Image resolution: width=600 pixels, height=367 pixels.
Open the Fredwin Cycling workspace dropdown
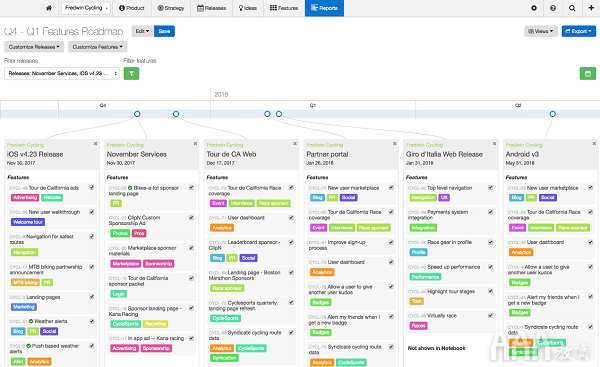(86, 8)
